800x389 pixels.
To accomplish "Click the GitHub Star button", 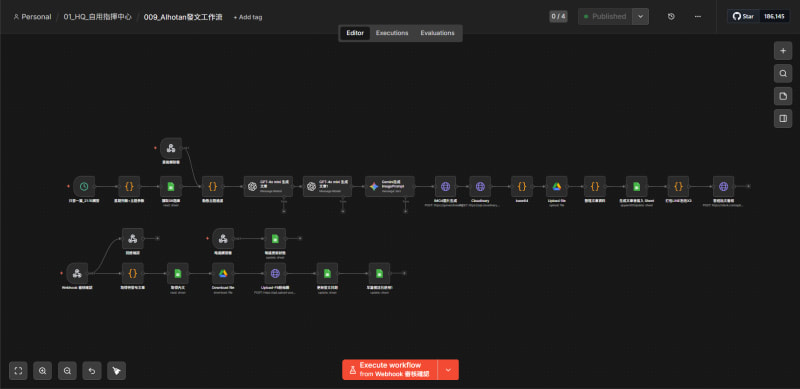I will (x=743, y=16).
